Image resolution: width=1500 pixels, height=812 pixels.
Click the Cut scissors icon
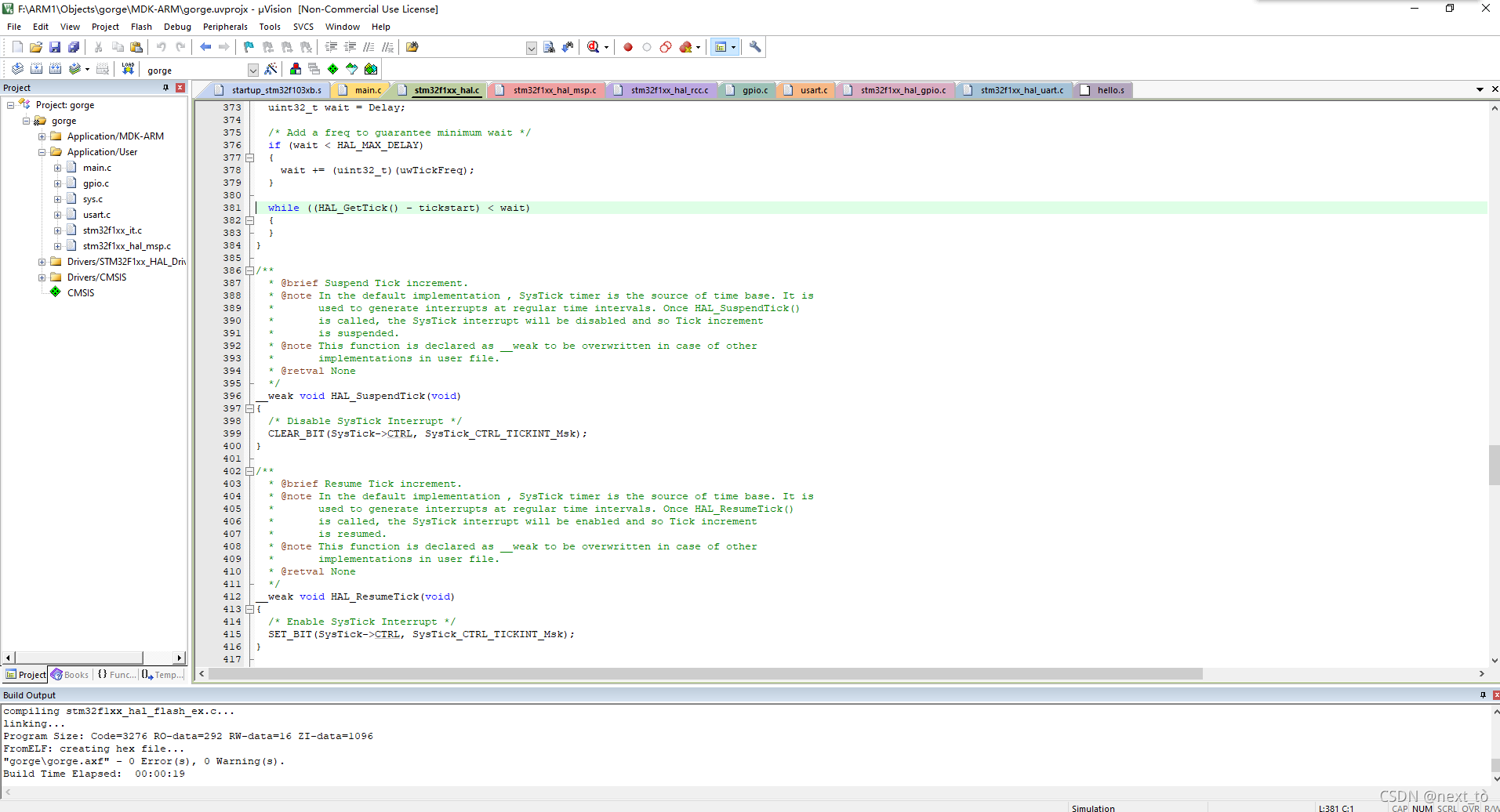pos(99,47)
